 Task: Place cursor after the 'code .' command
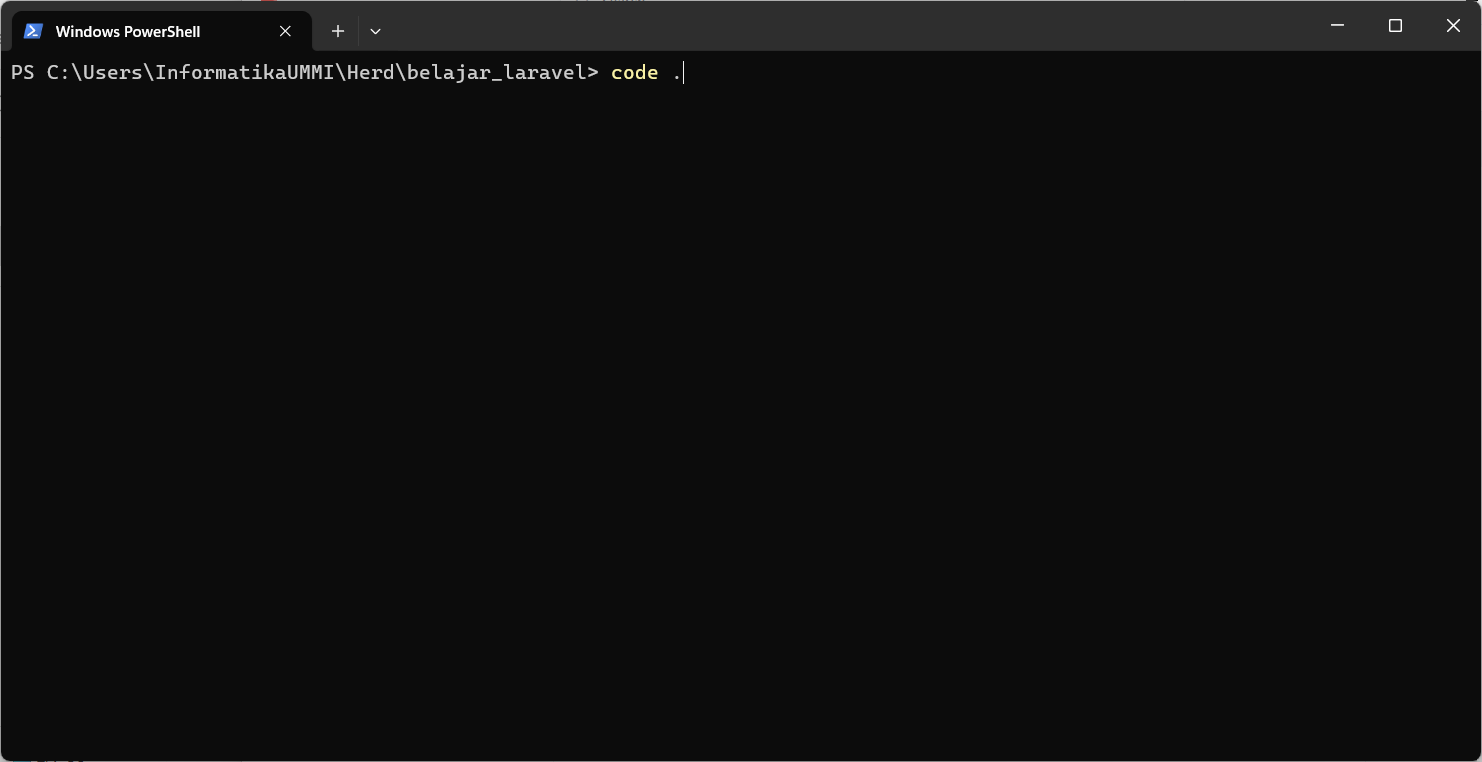coord(681,72)
